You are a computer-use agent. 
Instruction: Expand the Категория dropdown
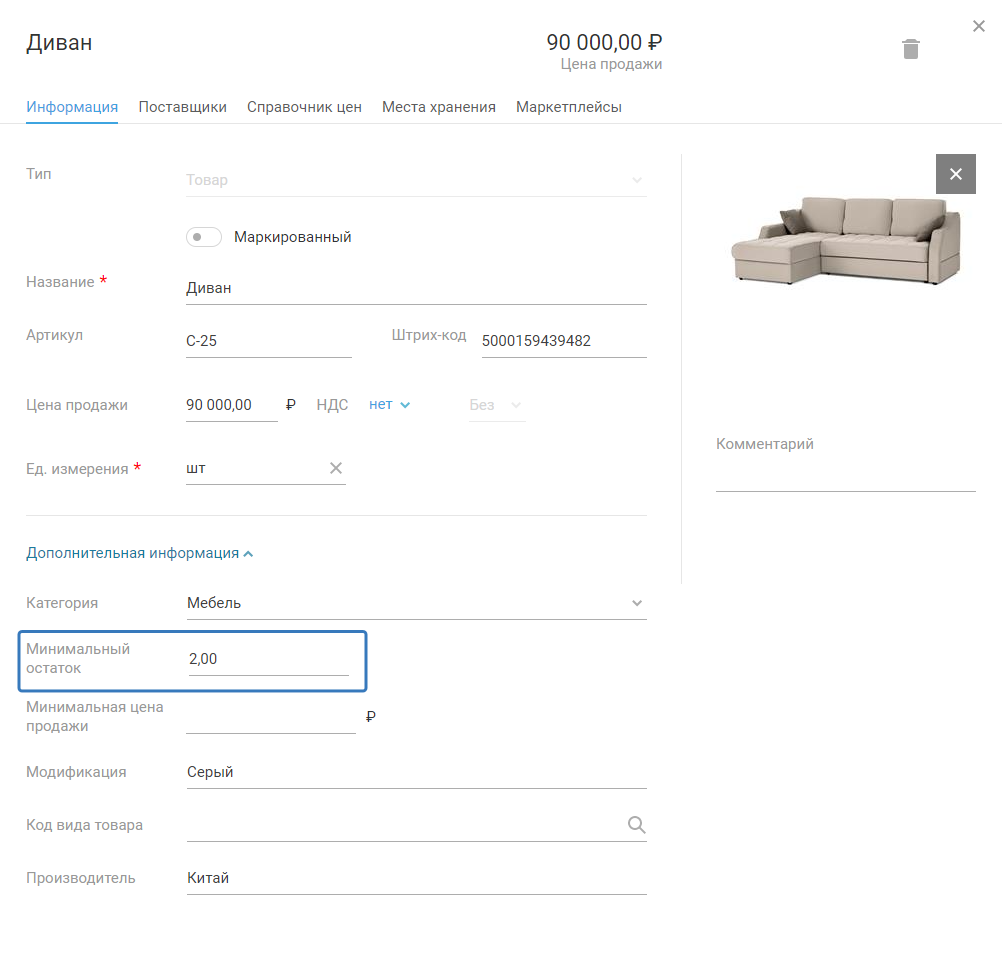point(636,603)
